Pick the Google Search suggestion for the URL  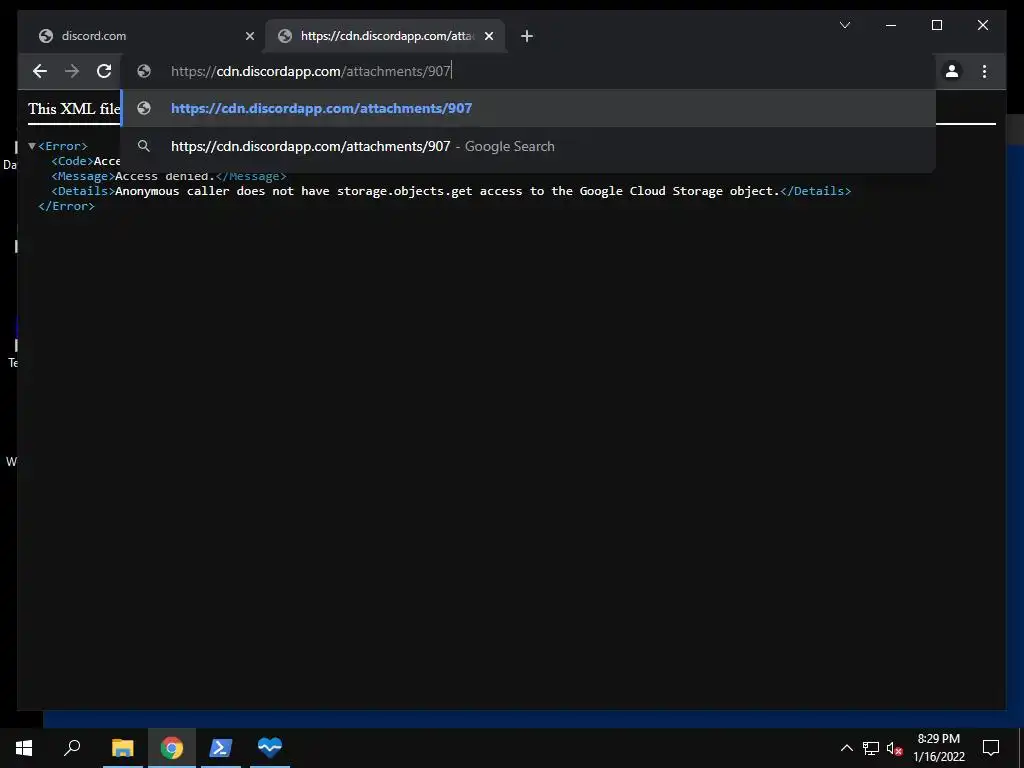click(x=529, y=146)
